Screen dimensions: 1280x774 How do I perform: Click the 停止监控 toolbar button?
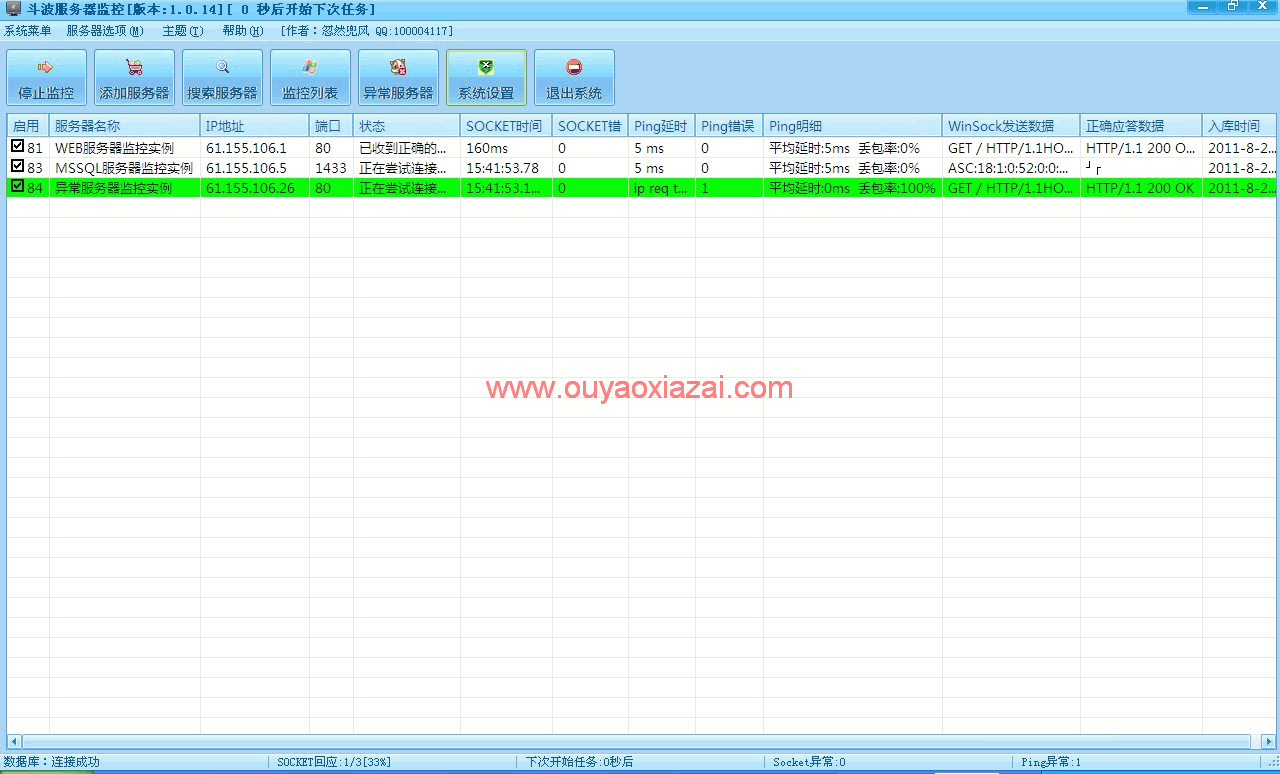46,77
